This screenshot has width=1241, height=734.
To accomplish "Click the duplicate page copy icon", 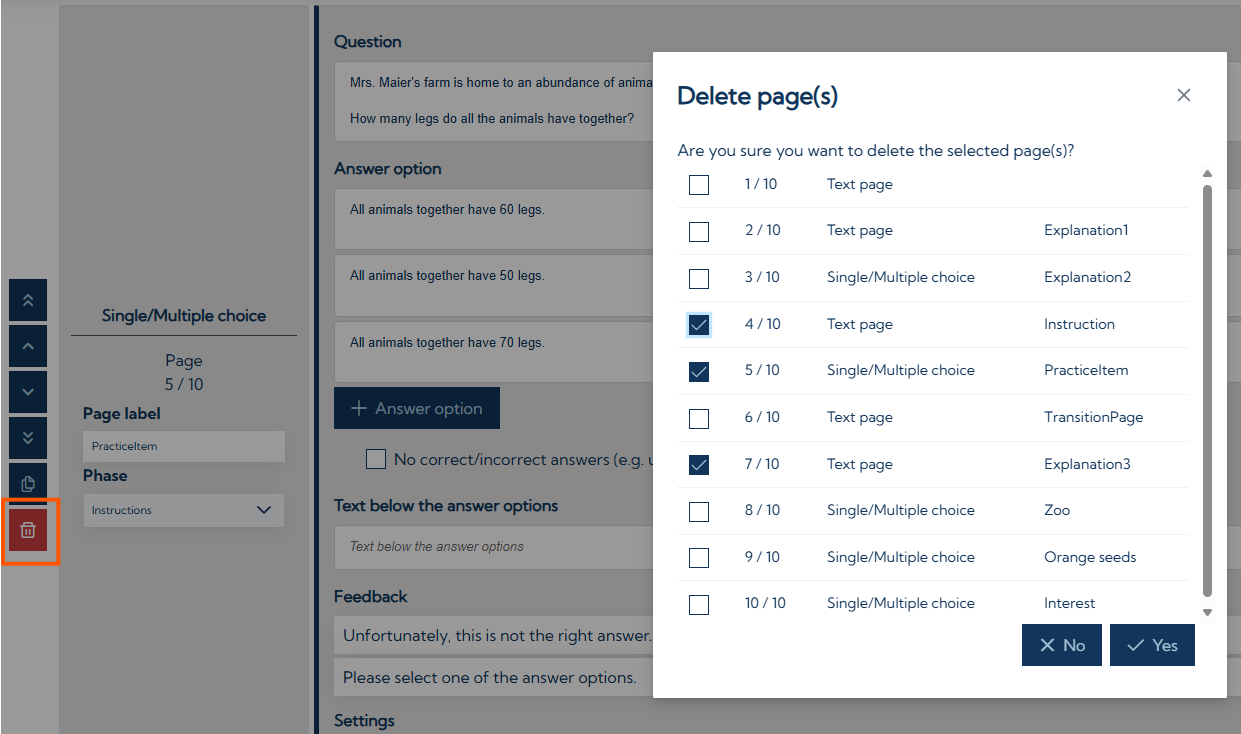I will [28, 484].
